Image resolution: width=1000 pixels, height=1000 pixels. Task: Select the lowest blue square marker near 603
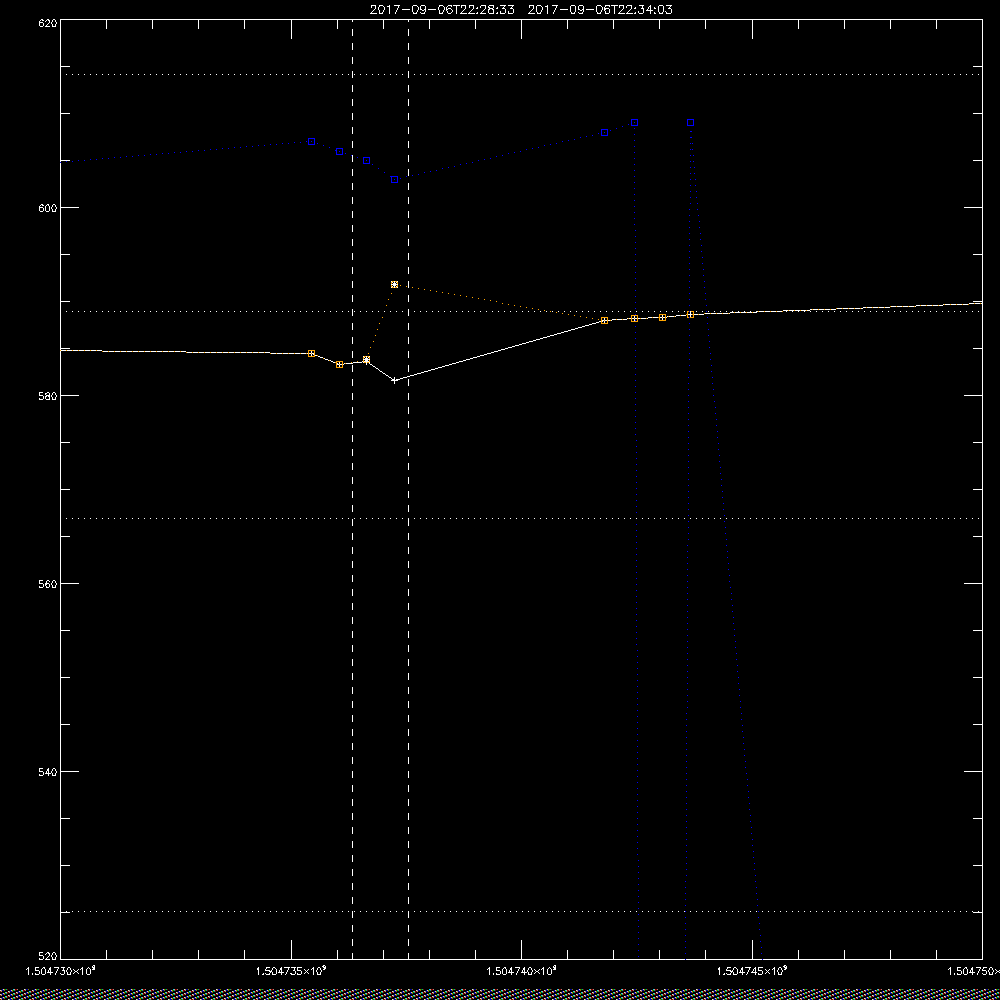(394, 180)
